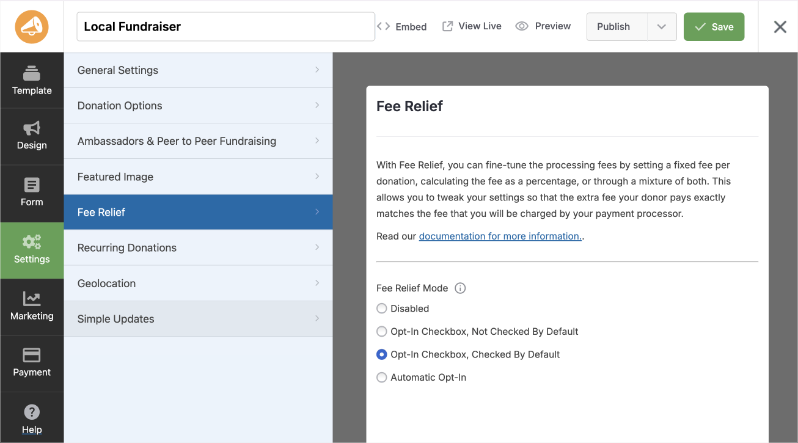The width and height of the screenshot is (798, 443).
Task: Expand the Ambassadors & Peer to Peer chevron
Action: 317,141
